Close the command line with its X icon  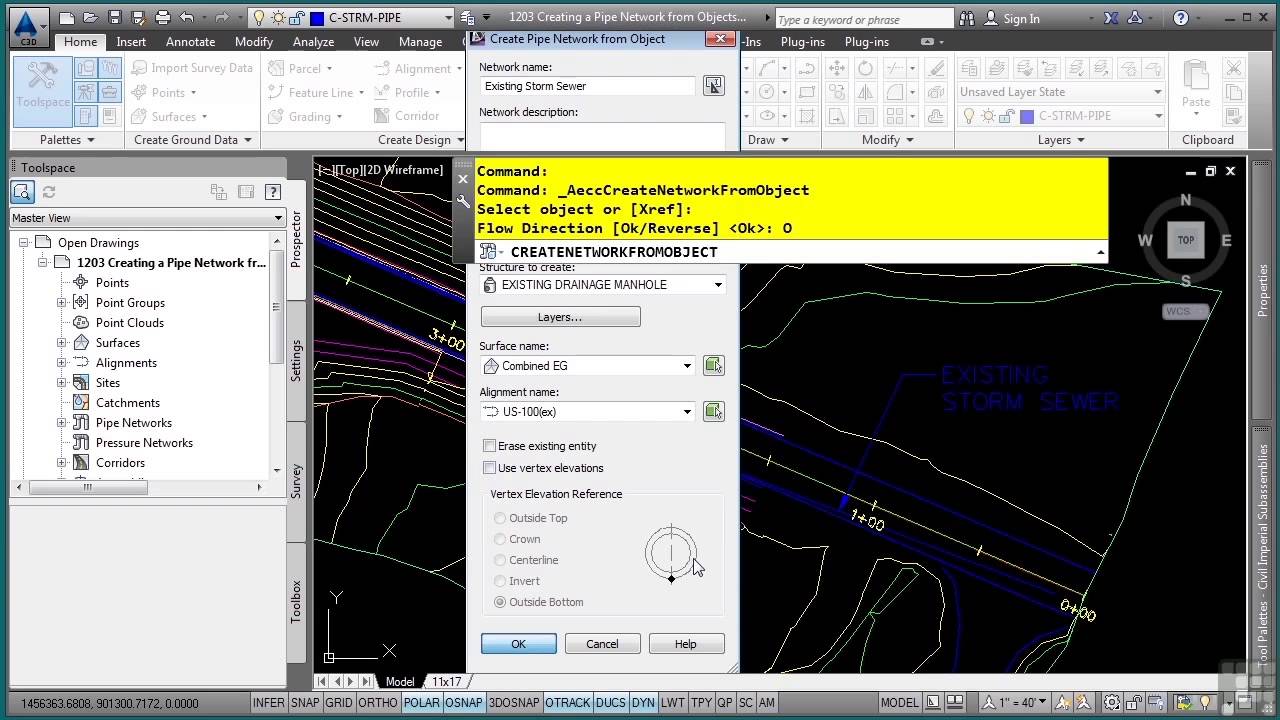click(463, 179)
